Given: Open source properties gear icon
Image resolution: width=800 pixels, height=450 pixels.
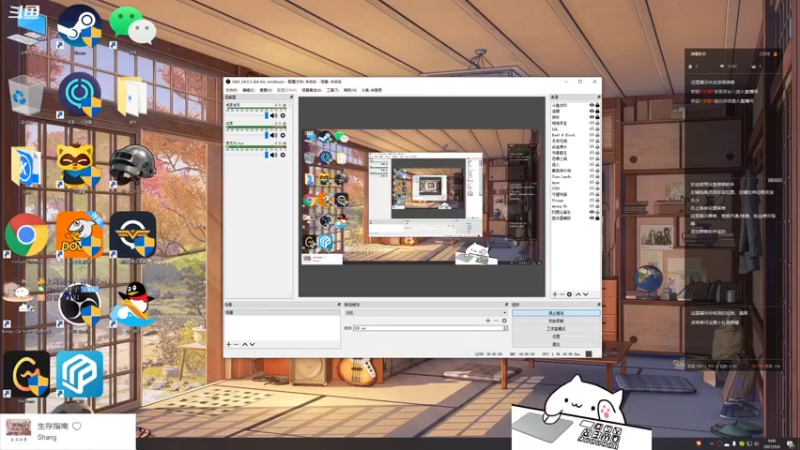Looking at the screenshot, I should tap(569, 294).
